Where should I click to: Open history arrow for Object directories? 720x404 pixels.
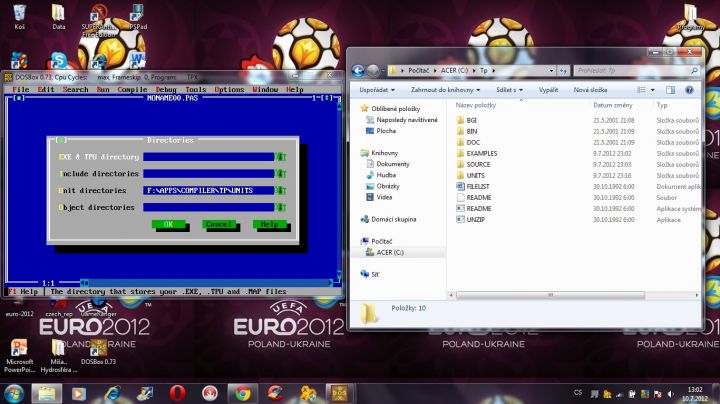pos(280,208)
